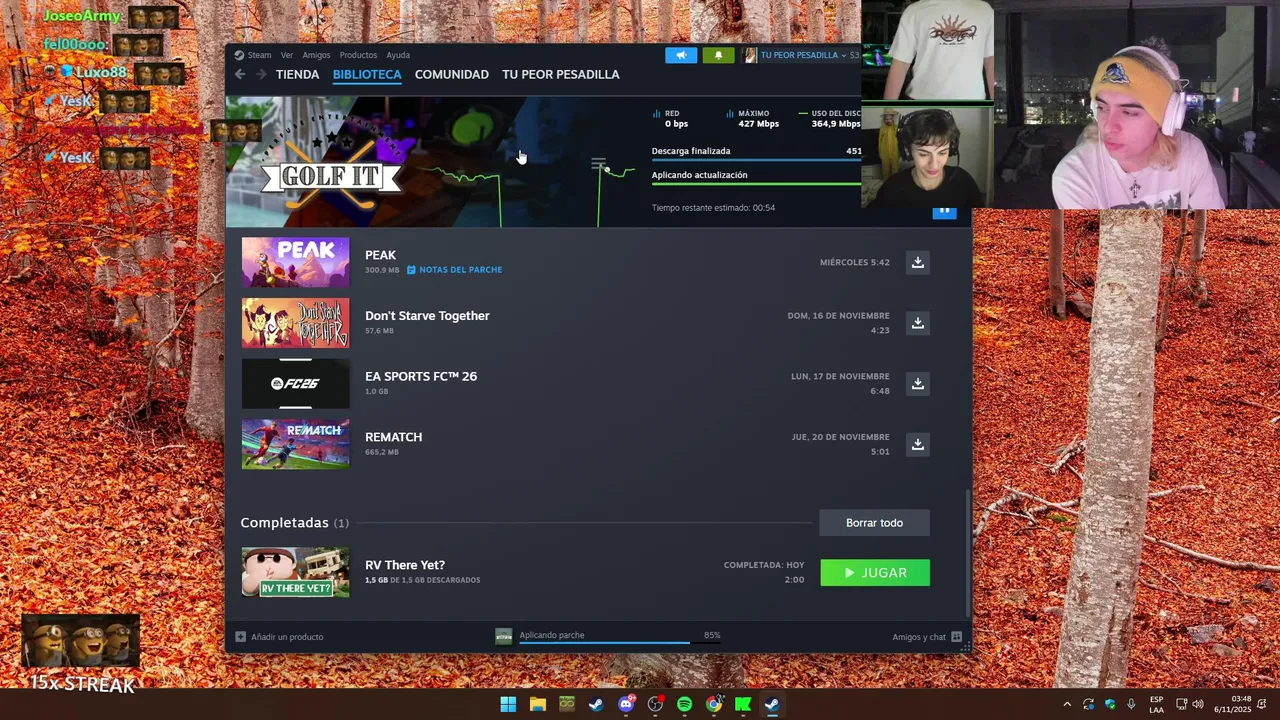The width and height of the screenshot is (1280, 720).
Task: Open TU PEOR PESADILLA profile tab
Action: point(561,74)
